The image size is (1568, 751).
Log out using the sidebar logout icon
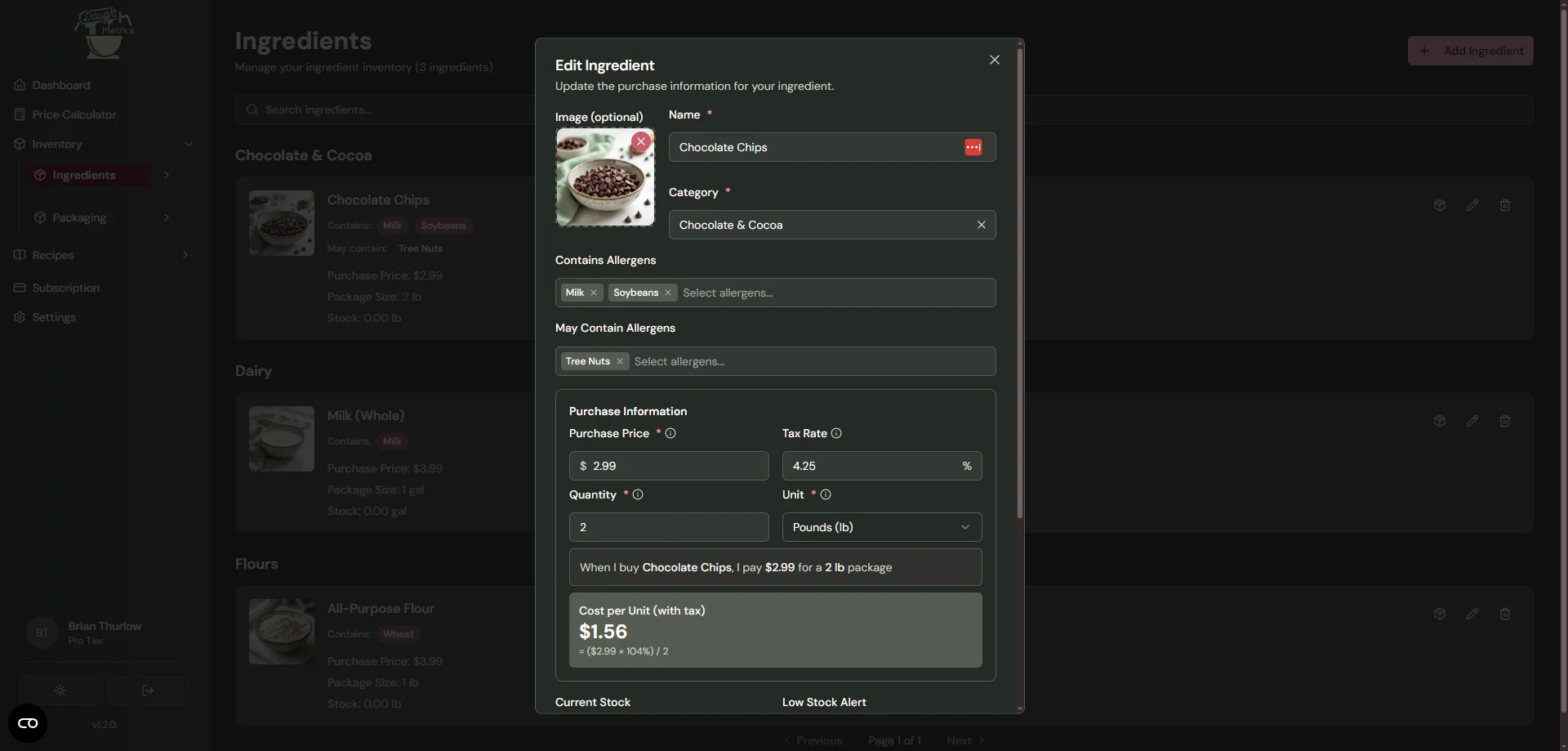point(148,691)
